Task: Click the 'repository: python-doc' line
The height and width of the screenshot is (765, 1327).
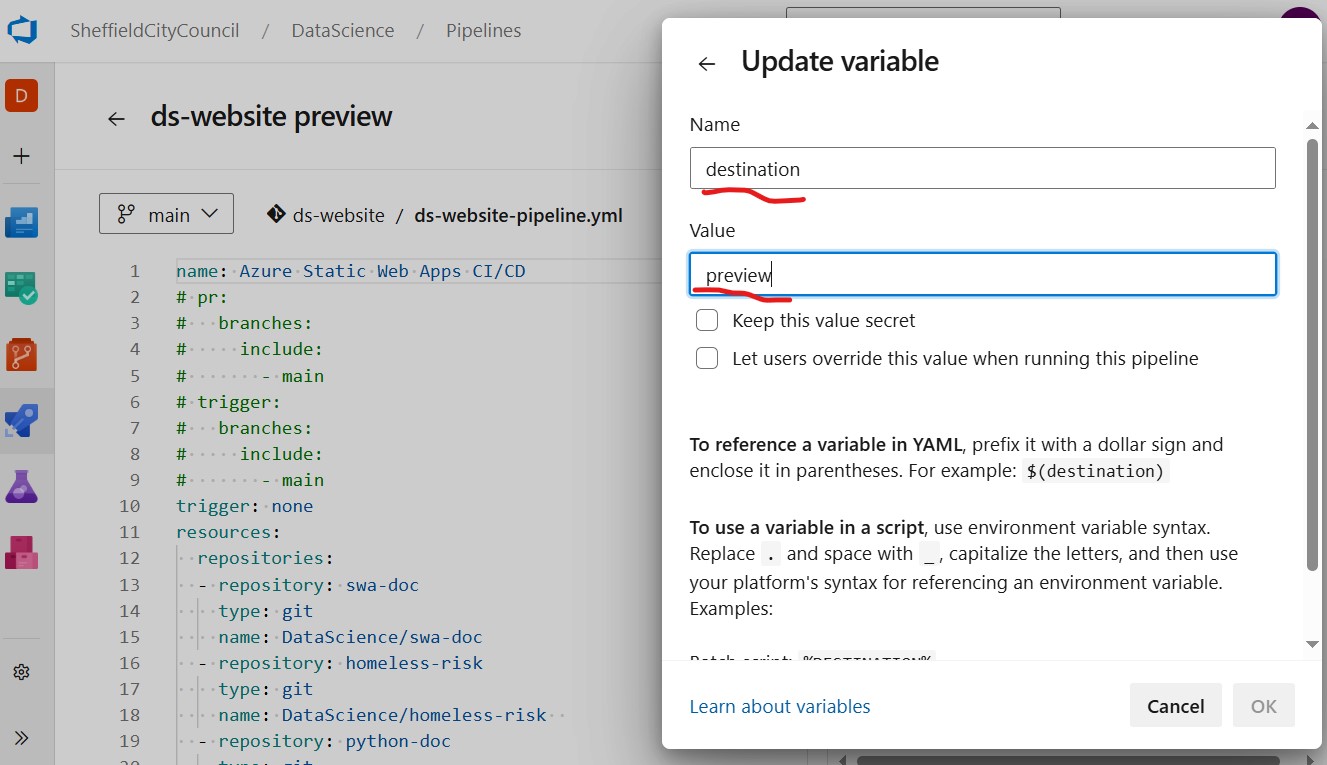Action: click(325, 740)
